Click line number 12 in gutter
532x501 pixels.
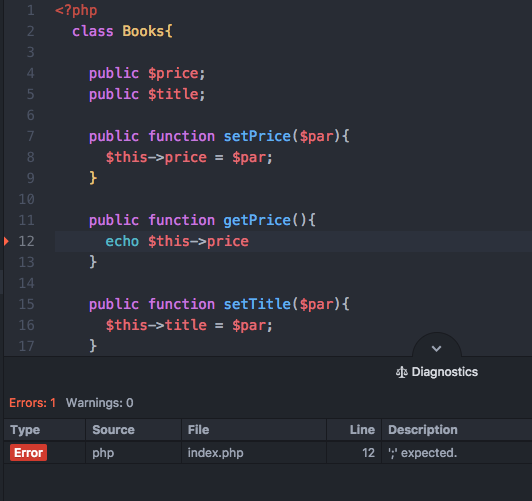[26, 241]
